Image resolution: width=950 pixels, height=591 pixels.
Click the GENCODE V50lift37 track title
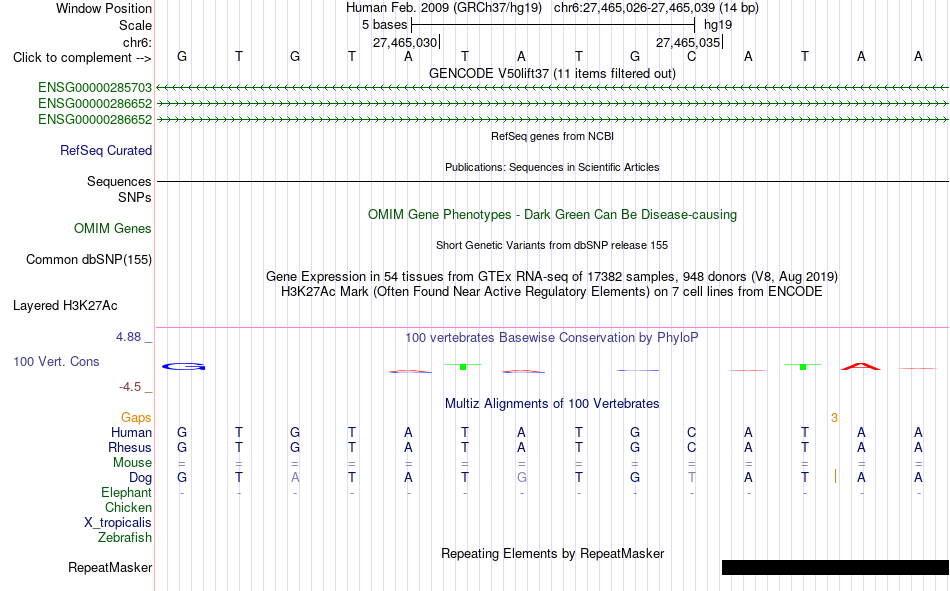[x=552, y=73]
